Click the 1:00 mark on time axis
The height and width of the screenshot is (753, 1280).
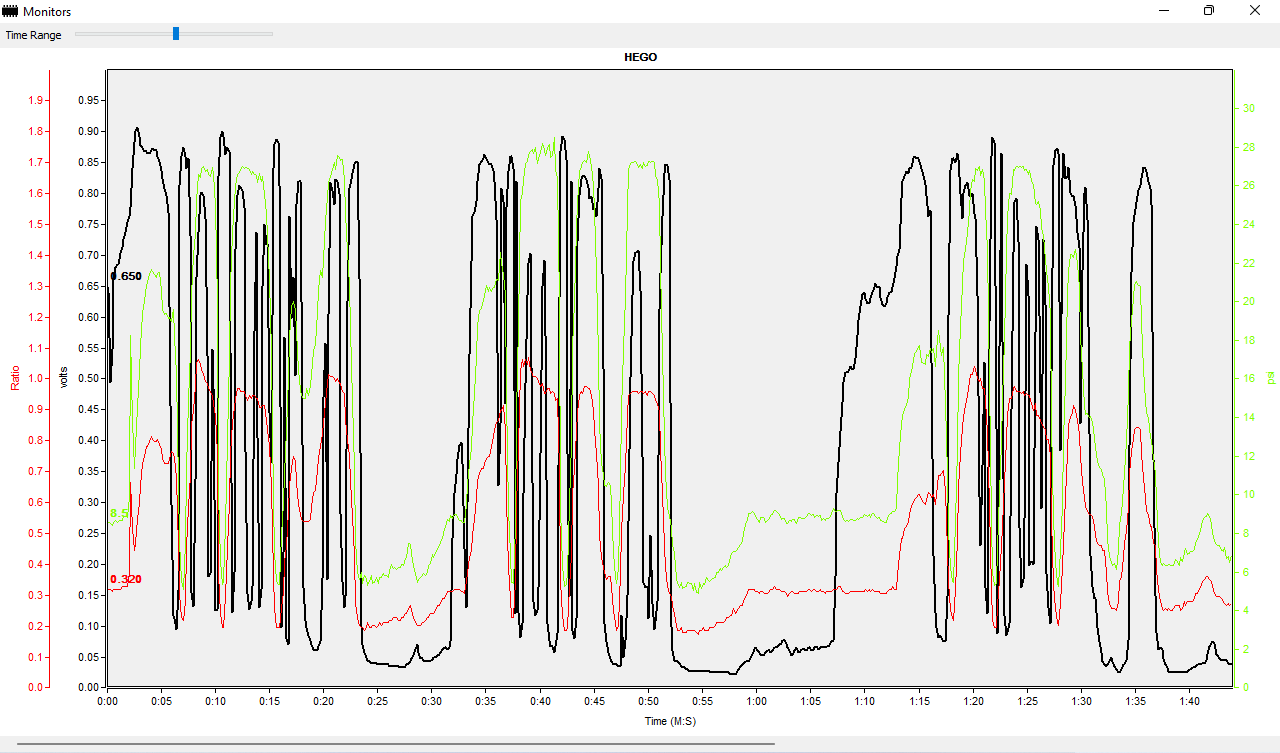coord(756,703)
